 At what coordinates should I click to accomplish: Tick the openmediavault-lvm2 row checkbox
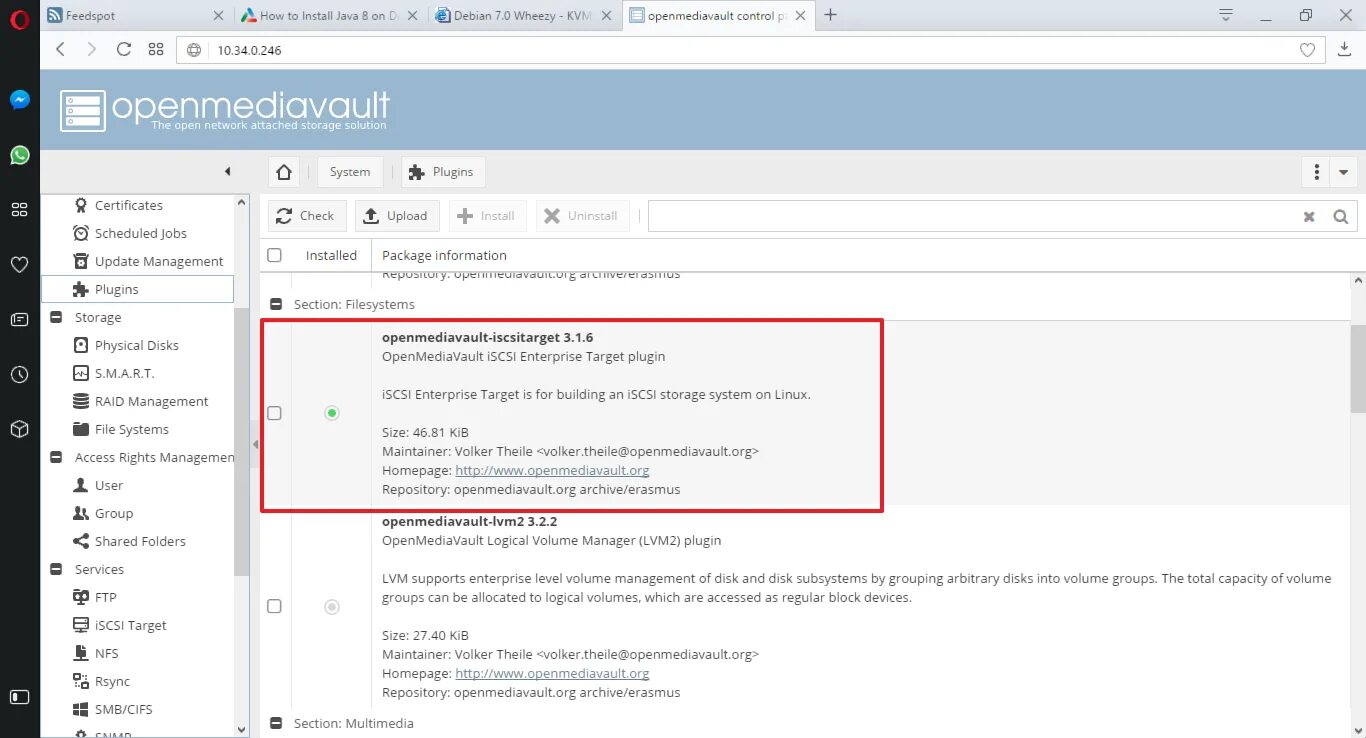tap(274, 606)
